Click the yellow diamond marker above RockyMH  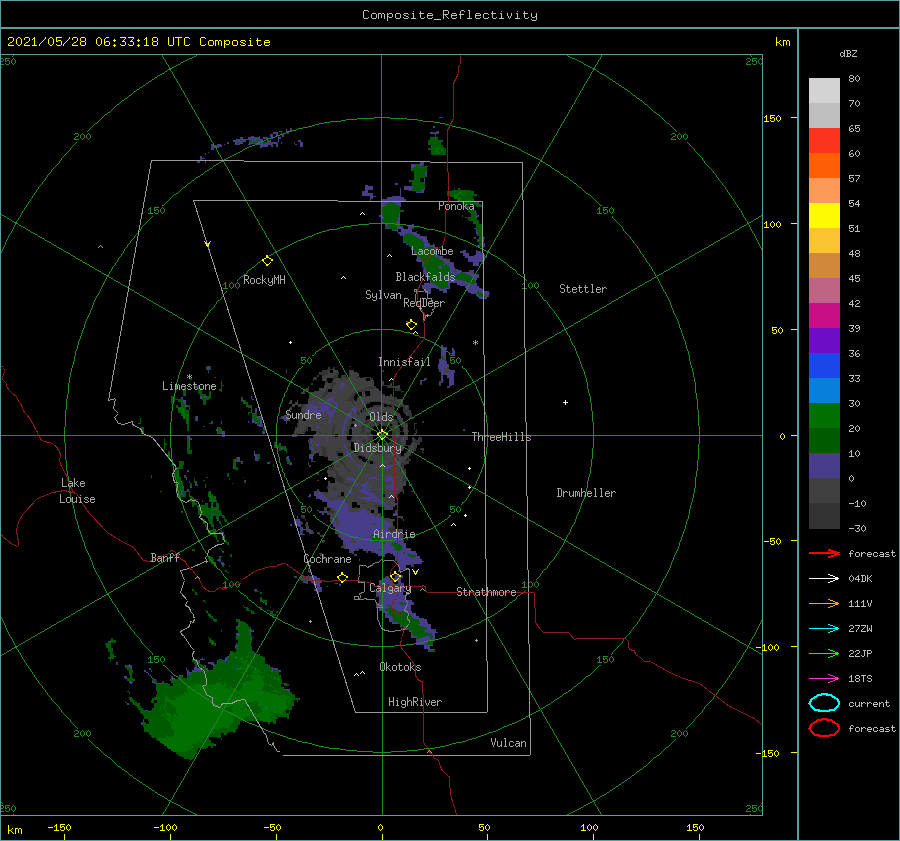267,261
